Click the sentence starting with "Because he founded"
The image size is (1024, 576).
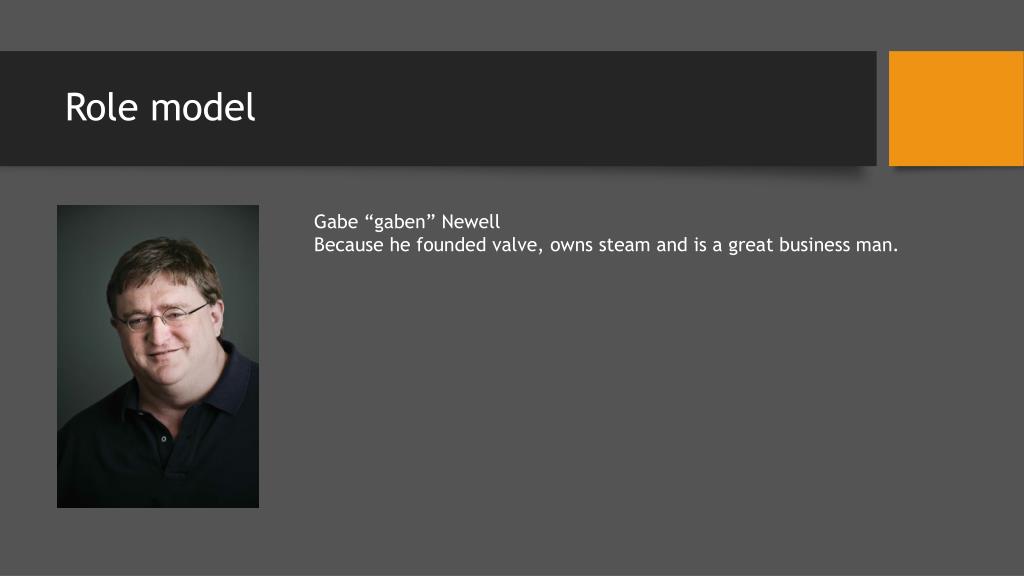(606, 245)
